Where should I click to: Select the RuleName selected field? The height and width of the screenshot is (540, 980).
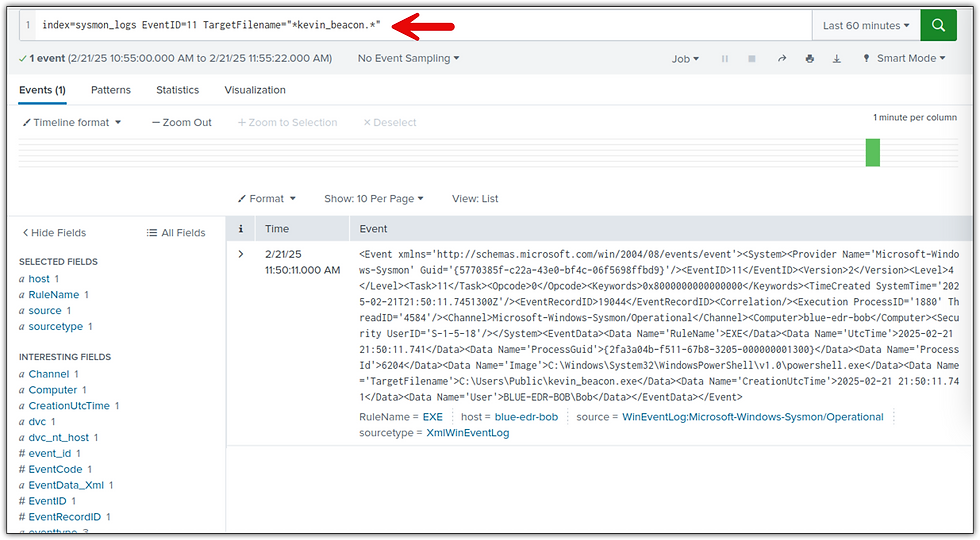coord(54,294)
